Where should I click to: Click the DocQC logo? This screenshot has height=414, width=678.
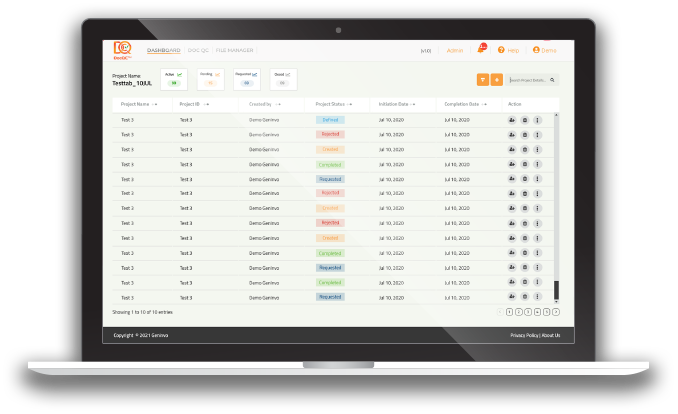[122, 50]
